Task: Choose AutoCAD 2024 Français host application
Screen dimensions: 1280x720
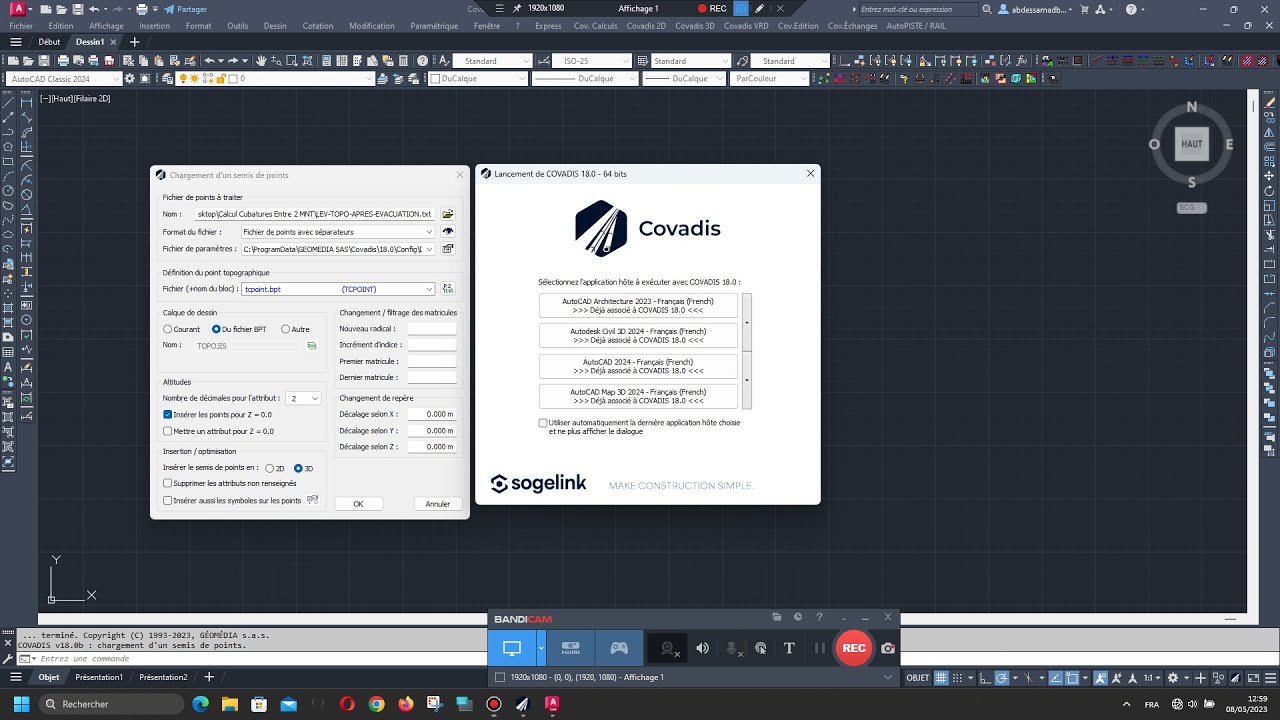Action: click(x=638, y=366)
